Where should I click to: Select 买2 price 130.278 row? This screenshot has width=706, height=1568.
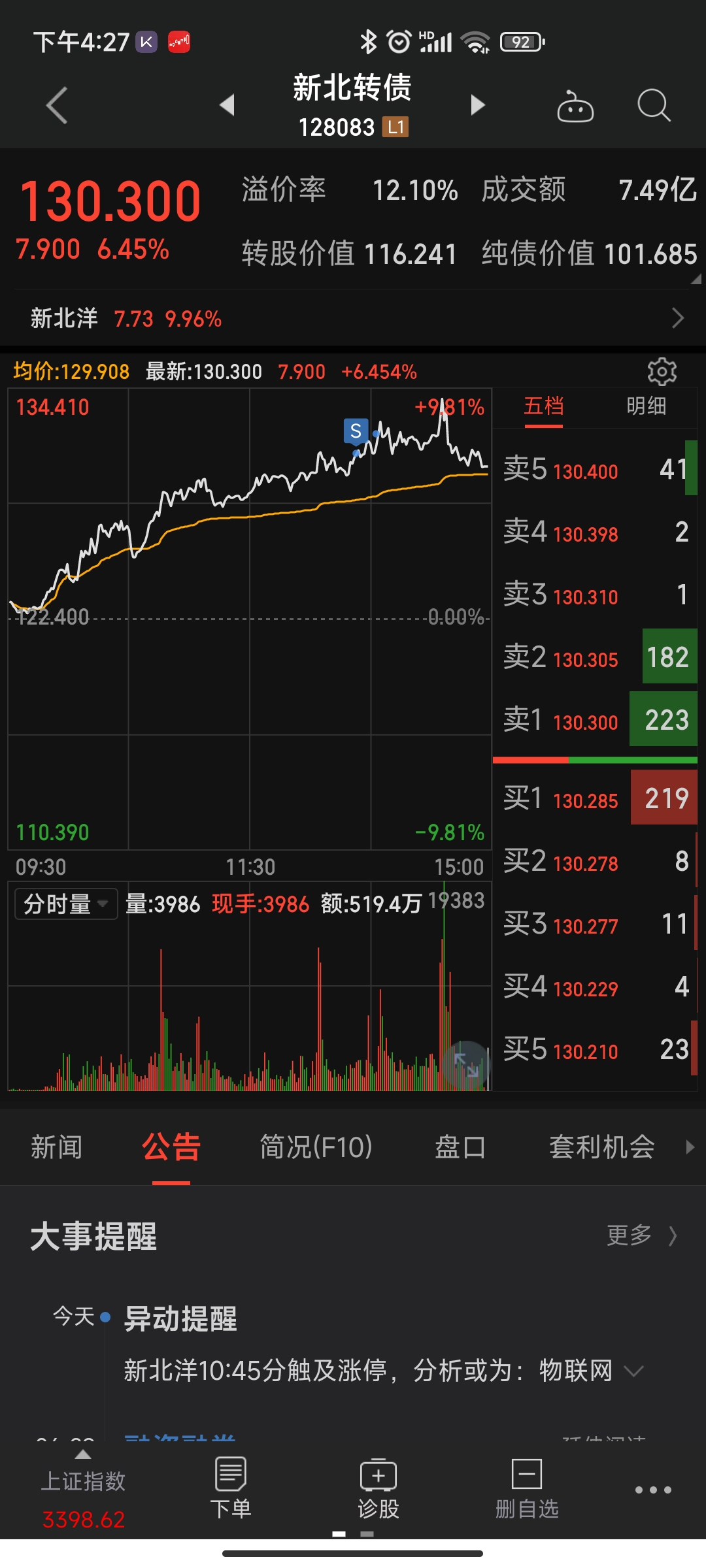(x=595, y=861)
